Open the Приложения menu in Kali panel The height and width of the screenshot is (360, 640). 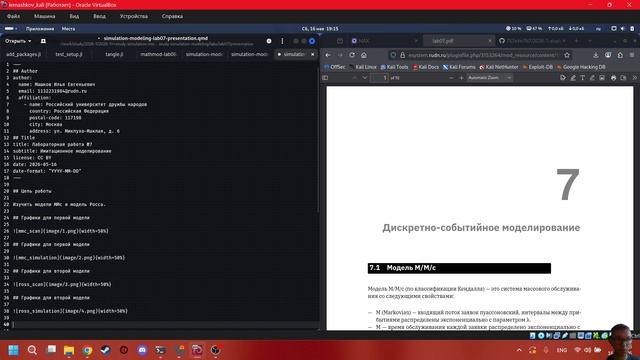tap(40, 29)
